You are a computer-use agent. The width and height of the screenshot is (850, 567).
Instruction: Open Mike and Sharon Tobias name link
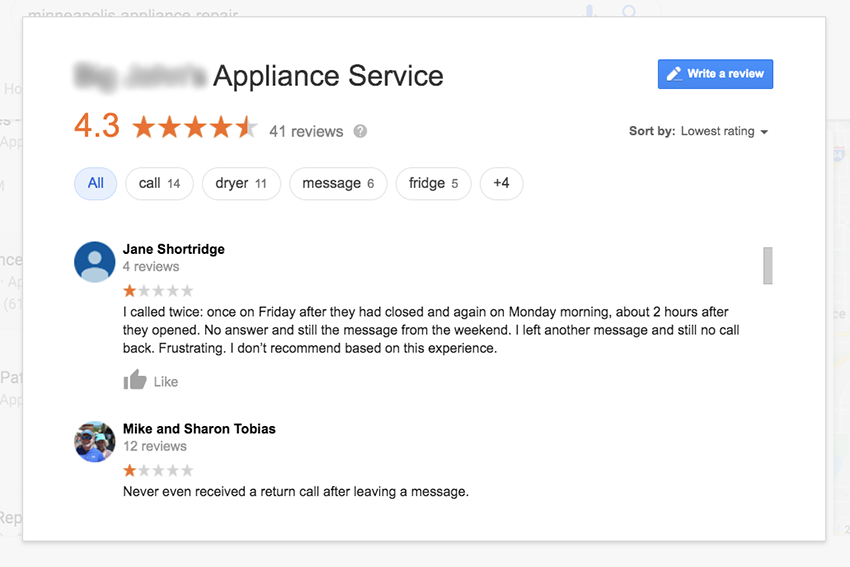(x=199, y=429)
